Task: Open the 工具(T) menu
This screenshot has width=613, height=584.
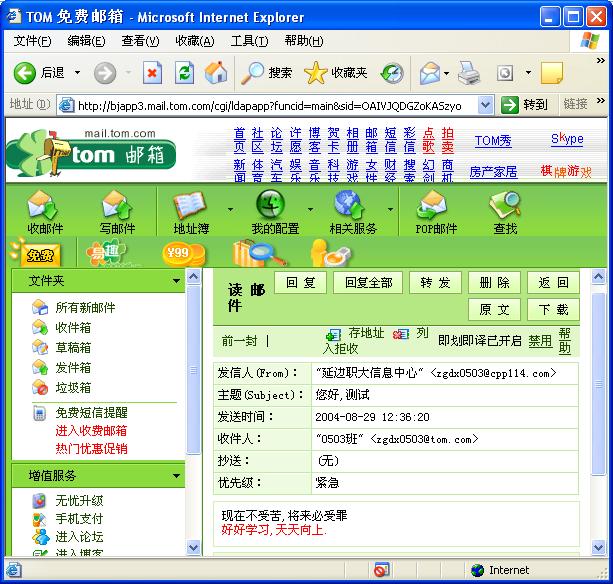Action: pyautogui.click(x=248, y=41)
